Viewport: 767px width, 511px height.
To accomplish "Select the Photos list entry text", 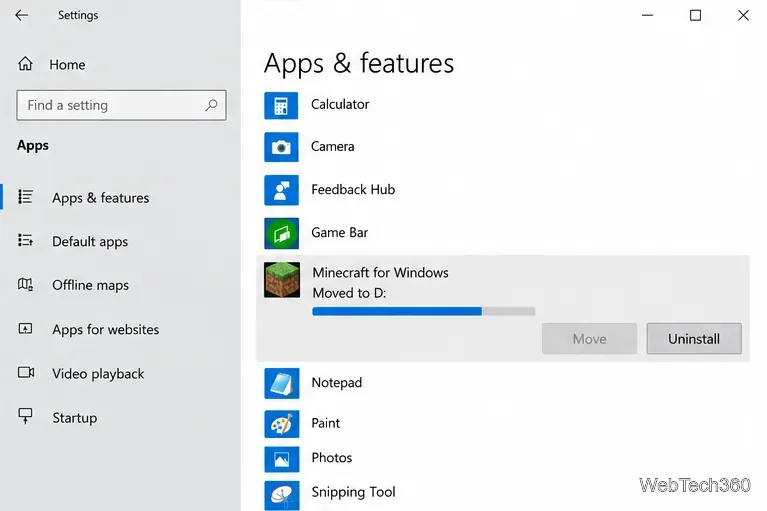I will [x=332, y=458].
